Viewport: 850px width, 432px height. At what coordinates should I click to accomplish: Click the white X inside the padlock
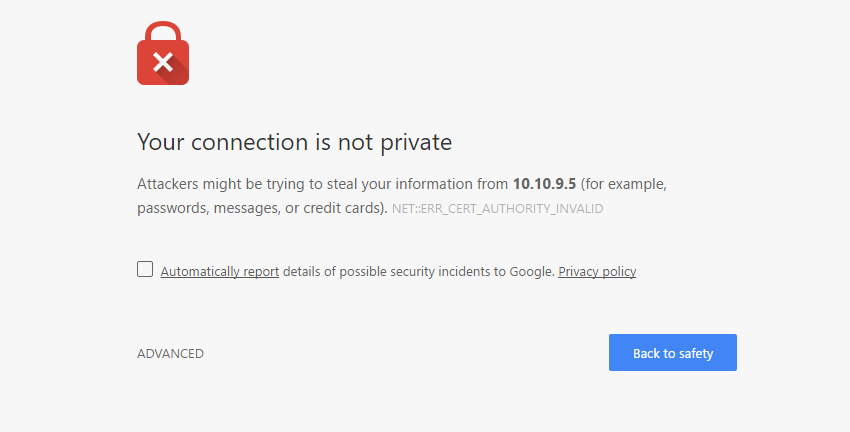pyautogui.click(x=163, y=62)
